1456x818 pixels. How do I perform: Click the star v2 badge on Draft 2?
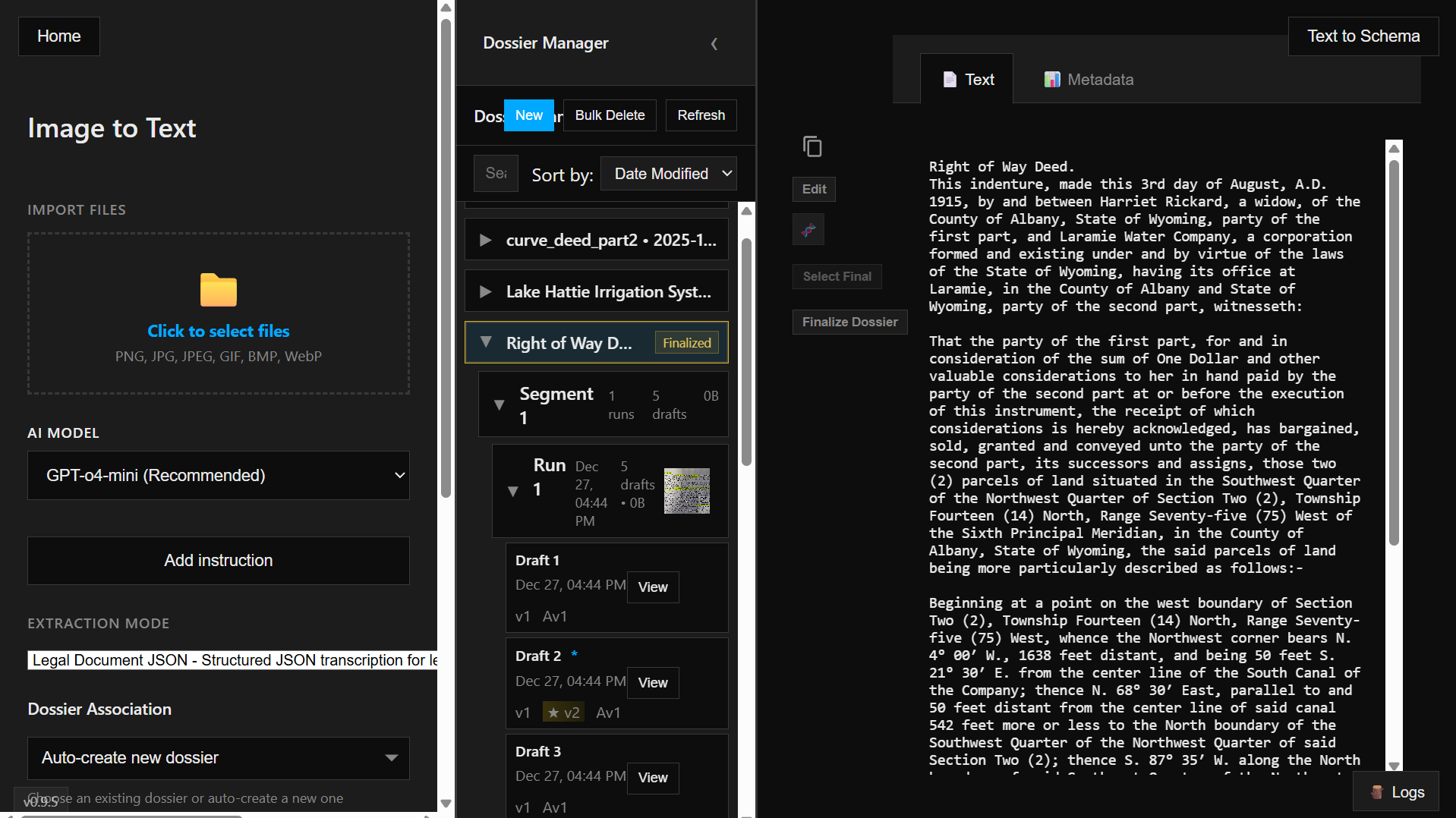point(564,713)
